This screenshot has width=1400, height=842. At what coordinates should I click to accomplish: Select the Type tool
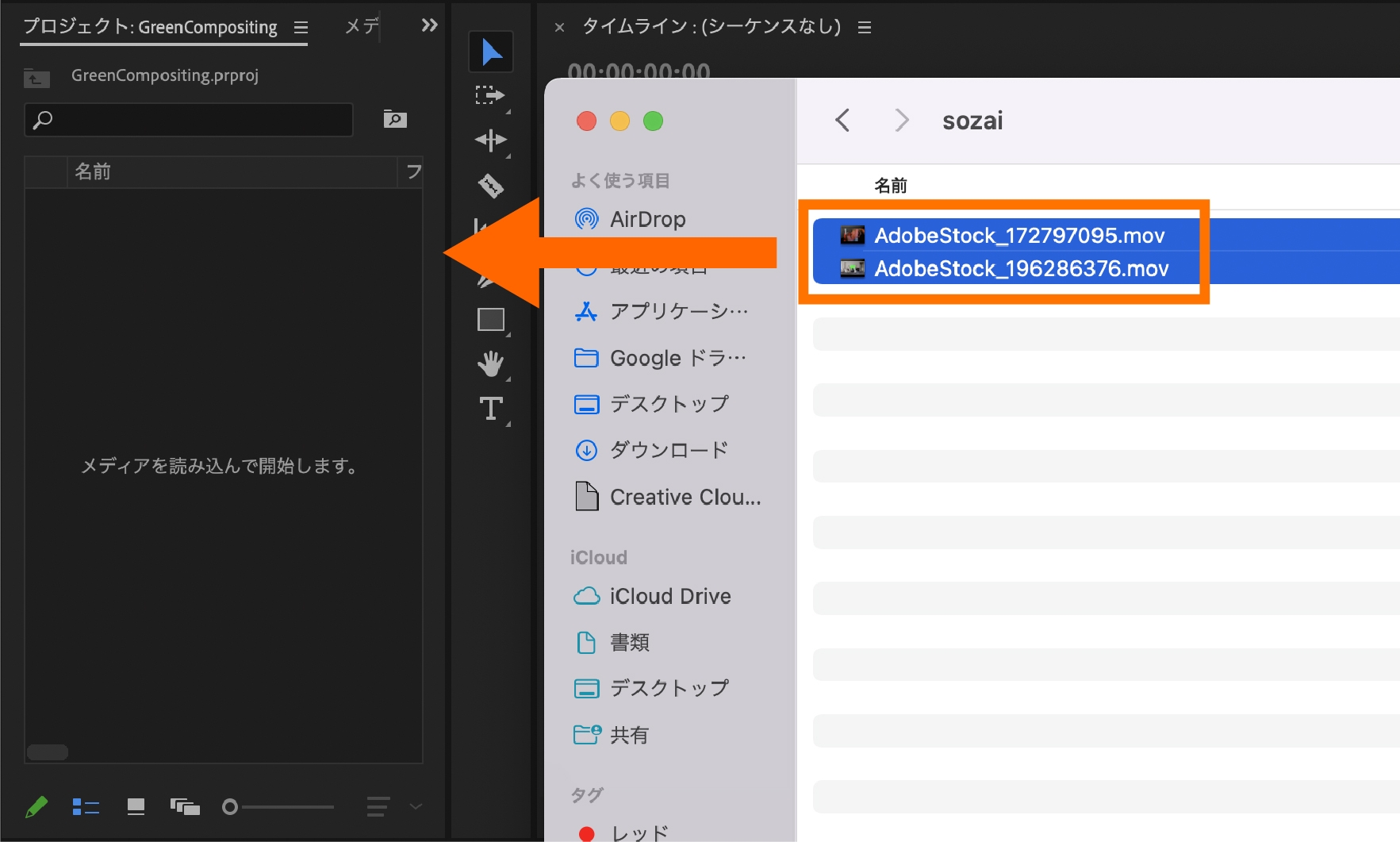pos(491,409)
